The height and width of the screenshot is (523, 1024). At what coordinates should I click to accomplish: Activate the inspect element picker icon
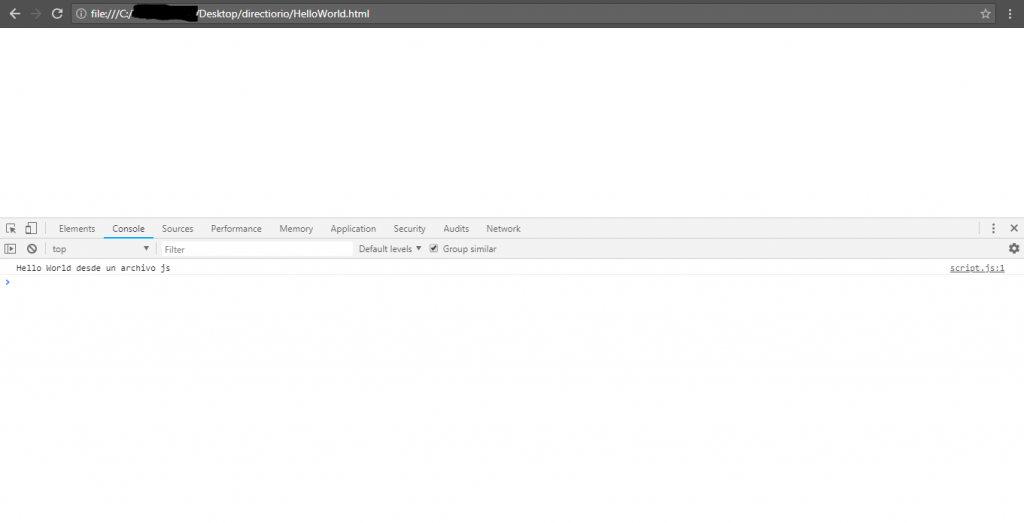pyautogui.click(x=11, y=229)
